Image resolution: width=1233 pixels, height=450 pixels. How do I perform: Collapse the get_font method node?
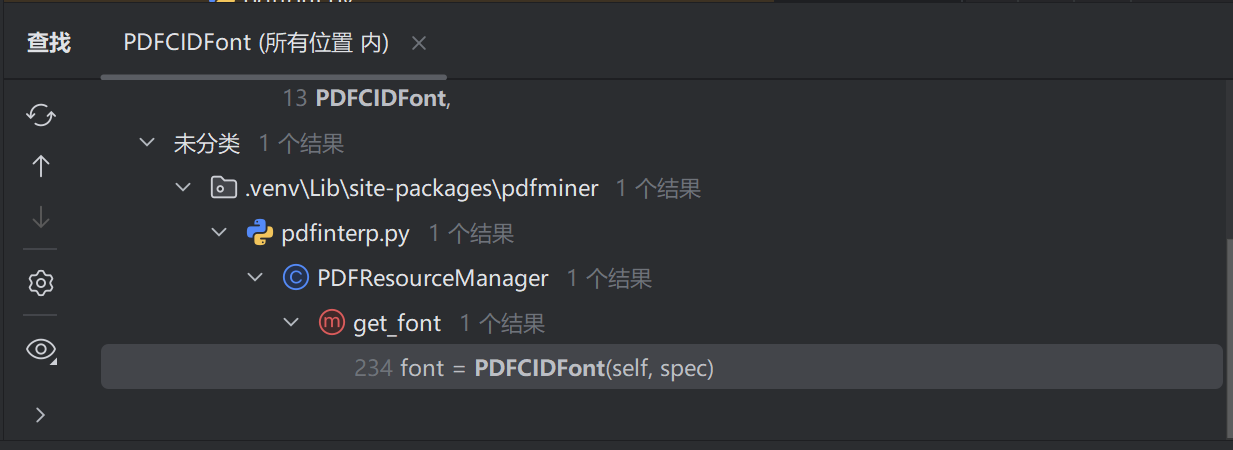(291, 323)
